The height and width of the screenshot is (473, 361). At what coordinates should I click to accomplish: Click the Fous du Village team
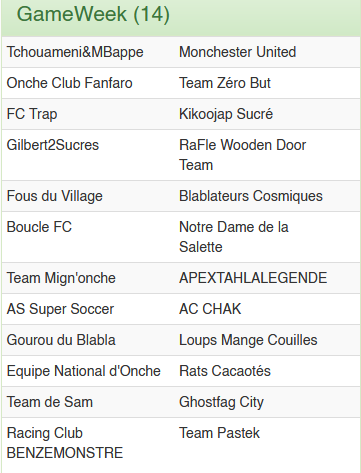[x=55, y=196]
